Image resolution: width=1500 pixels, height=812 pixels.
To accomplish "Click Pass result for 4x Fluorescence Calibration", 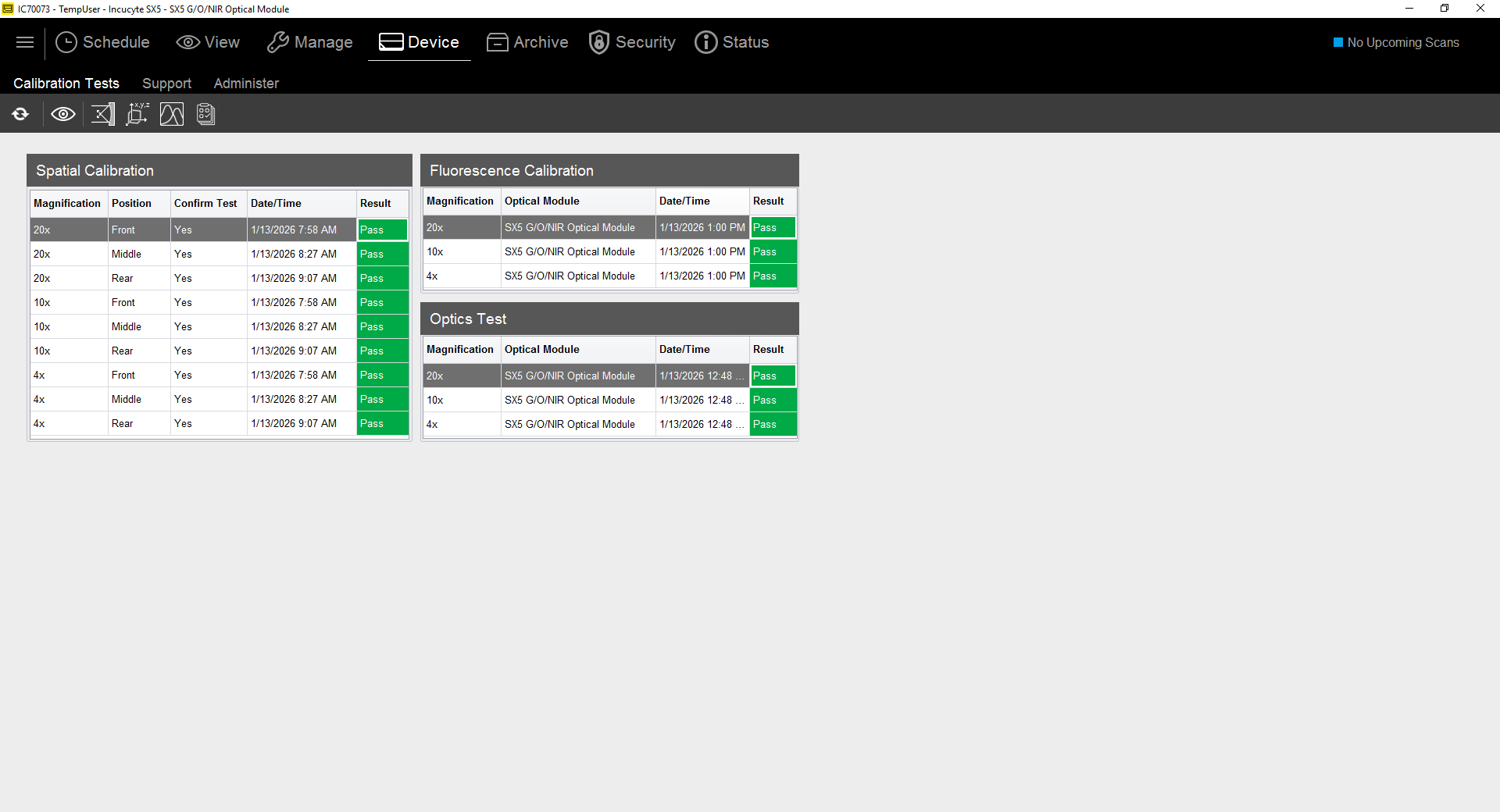I will [772, 276].
